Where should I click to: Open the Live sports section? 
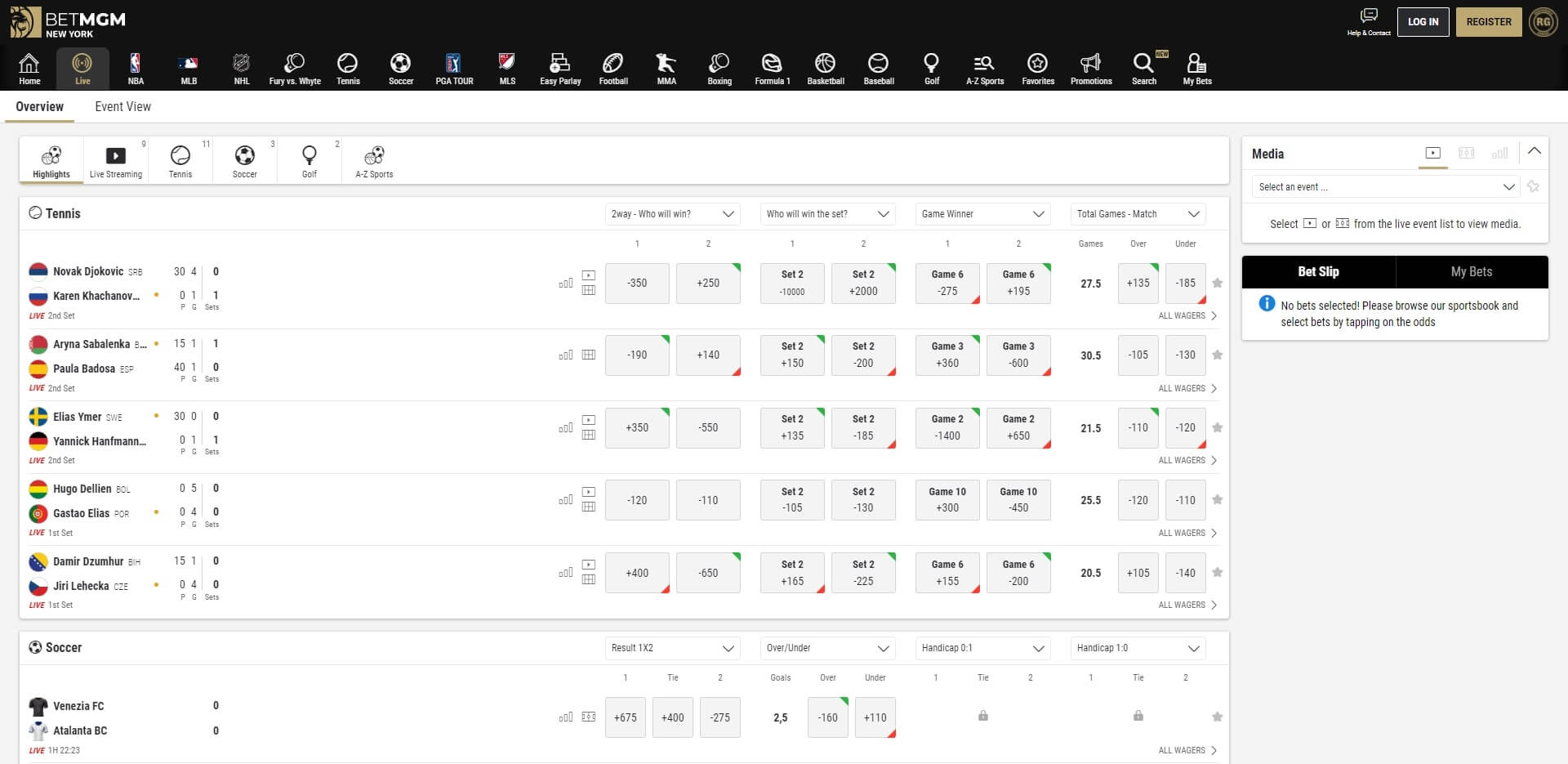(x=82, y=69)
